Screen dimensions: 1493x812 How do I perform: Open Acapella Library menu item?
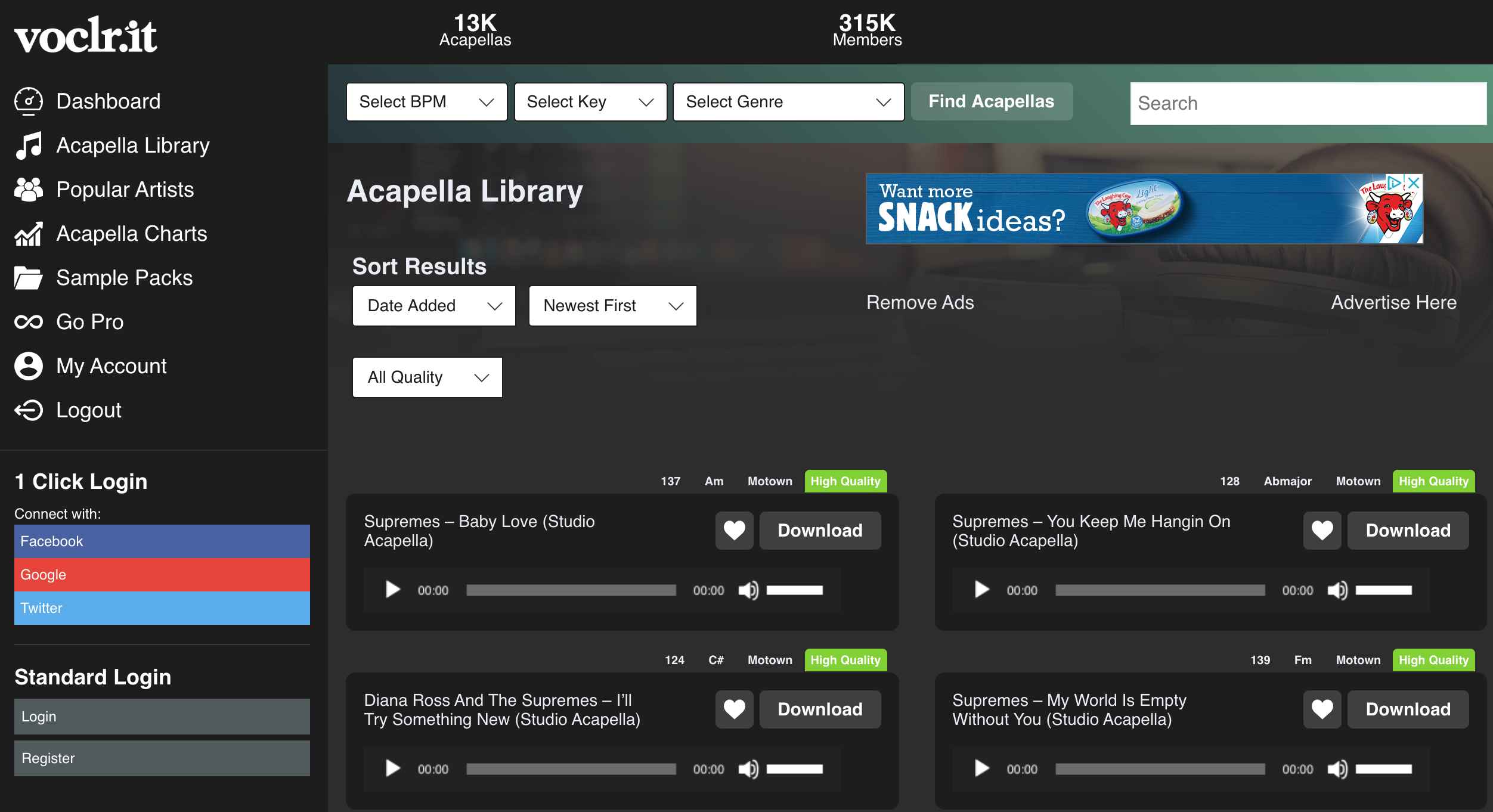[133, 145]
